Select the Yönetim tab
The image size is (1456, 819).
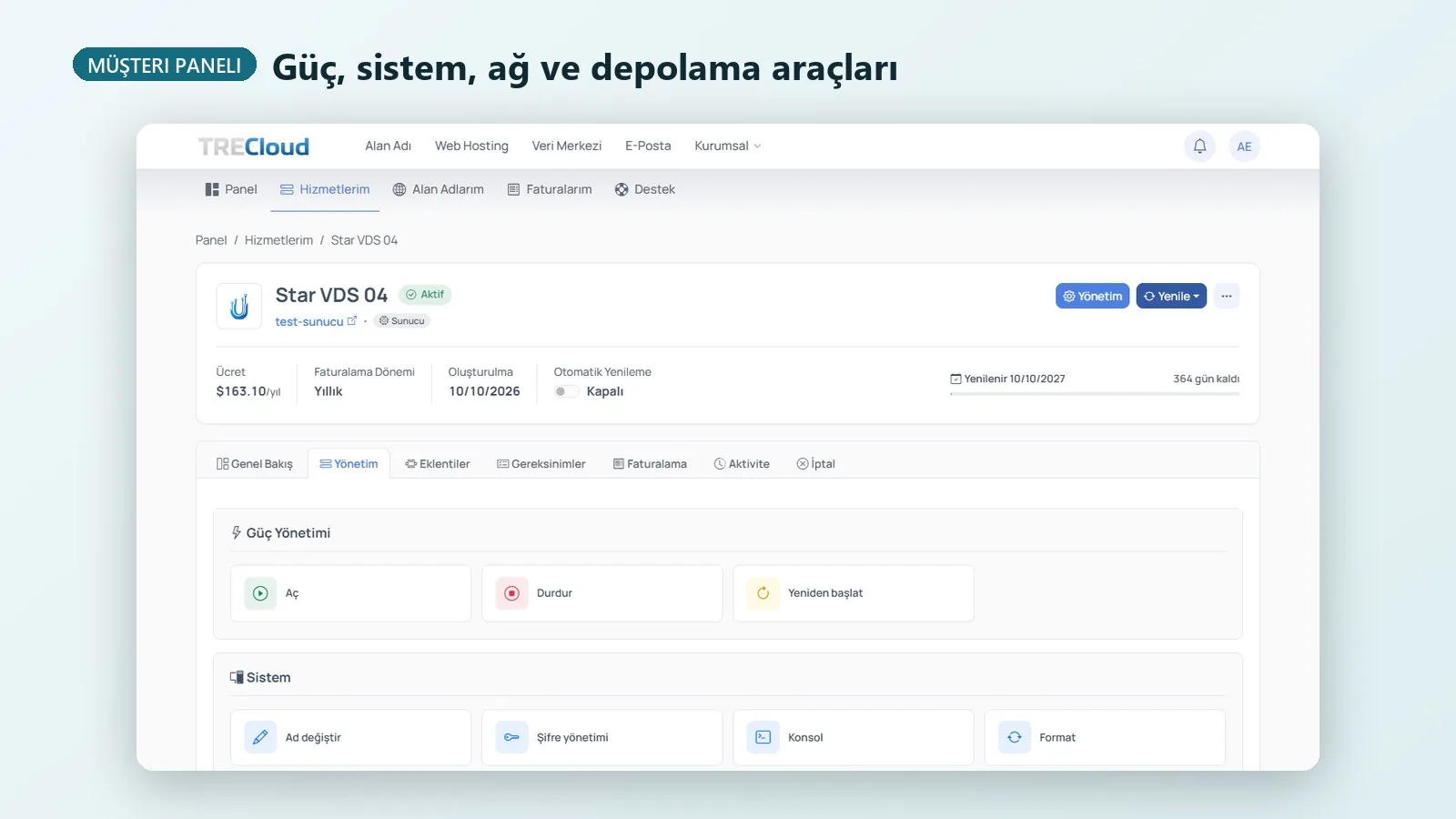point(349,464)
